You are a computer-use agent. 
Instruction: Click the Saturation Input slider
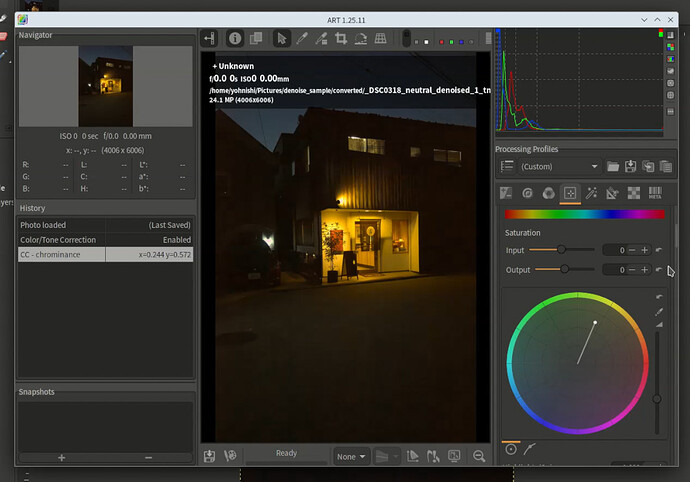[561, 249]
